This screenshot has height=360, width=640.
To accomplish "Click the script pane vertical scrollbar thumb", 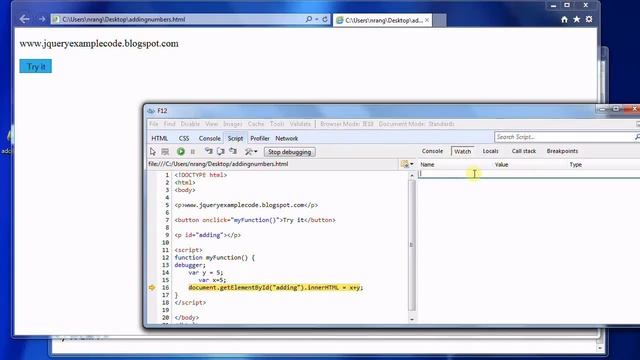I will [x=411, y=245].
